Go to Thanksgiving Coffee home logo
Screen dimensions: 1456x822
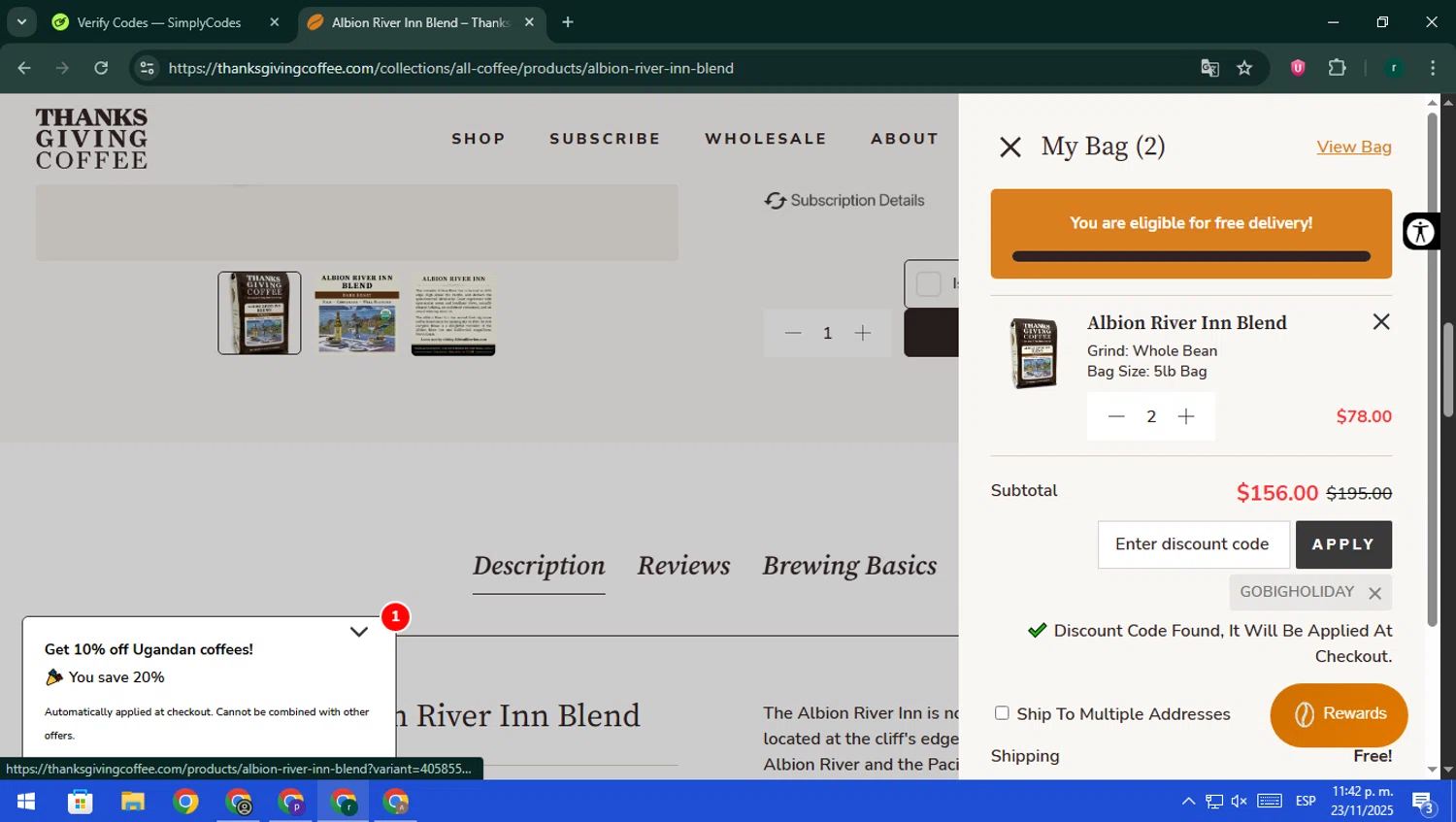(92, 139)
